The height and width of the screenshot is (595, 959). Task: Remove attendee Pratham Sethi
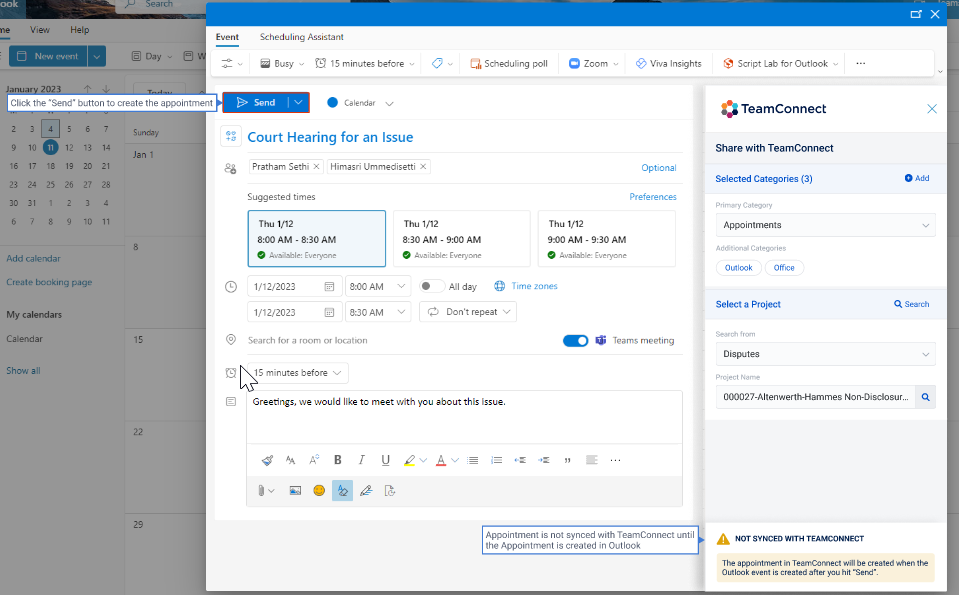click(x=316, y=166)
